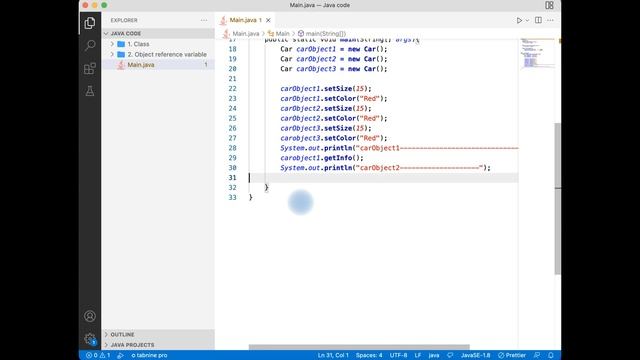This screenshot has height=360, width=640.
Task: Click the Main.java breadcrumb item
Action: pos(246,34)
